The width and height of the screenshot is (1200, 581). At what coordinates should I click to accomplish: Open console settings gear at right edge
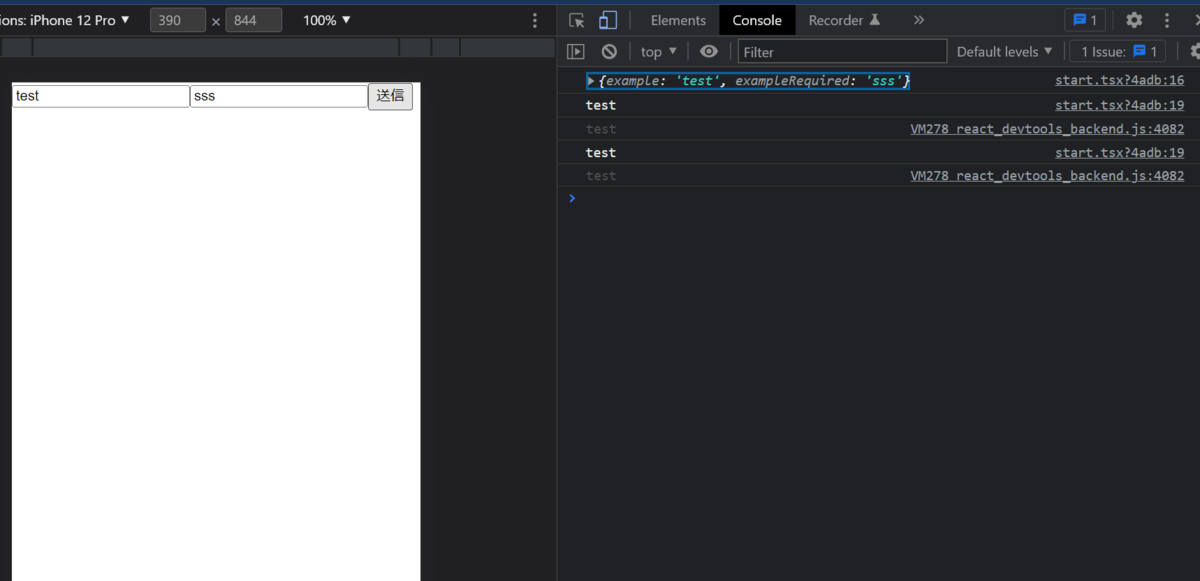1194,51
